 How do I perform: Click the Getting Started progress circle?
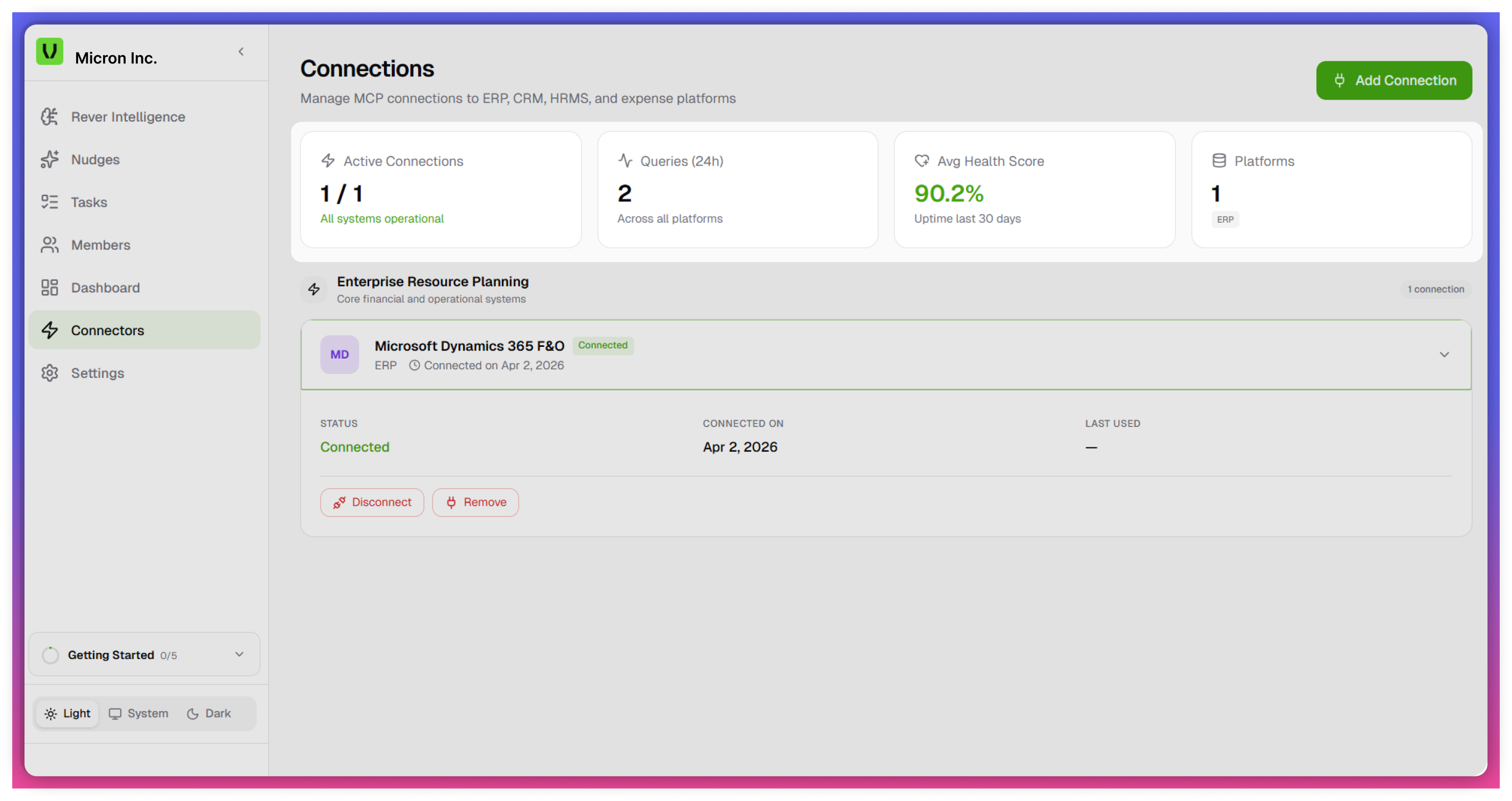51,655
